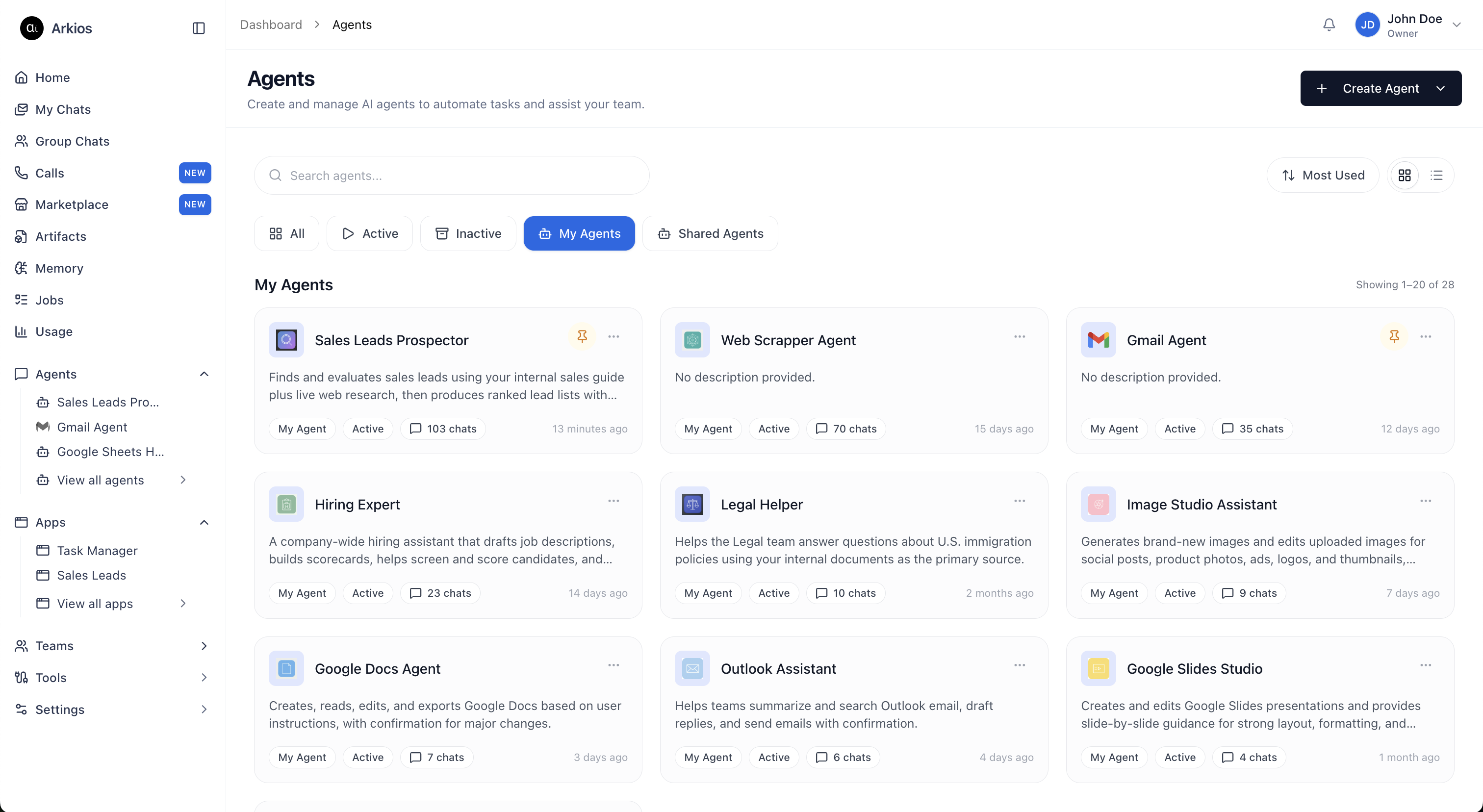Open Sales Leads Prospector card options

614,337
